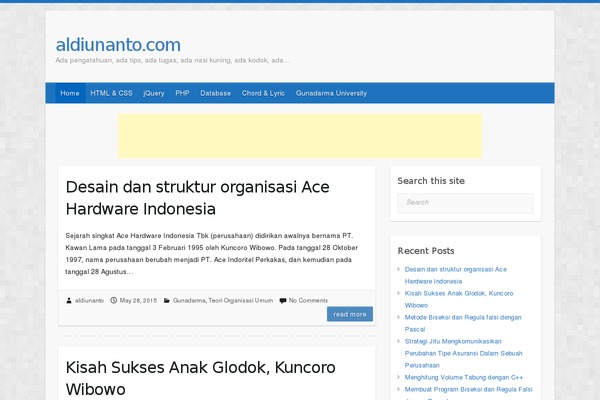Open recent post Desain dan struktur organisasi Ace
The image size is (600, 400).
coord(456,275)
